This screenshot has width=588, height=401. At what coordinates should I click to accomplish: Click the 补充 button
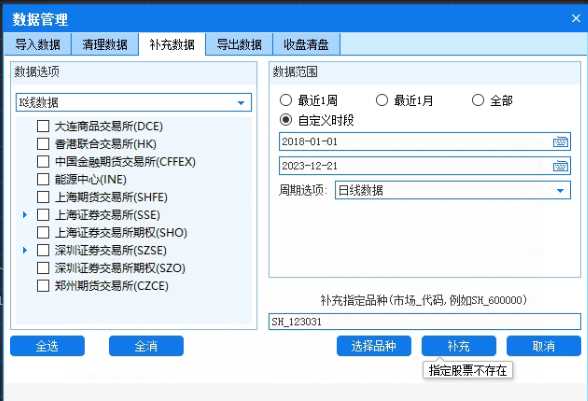[x=459, y=346]
